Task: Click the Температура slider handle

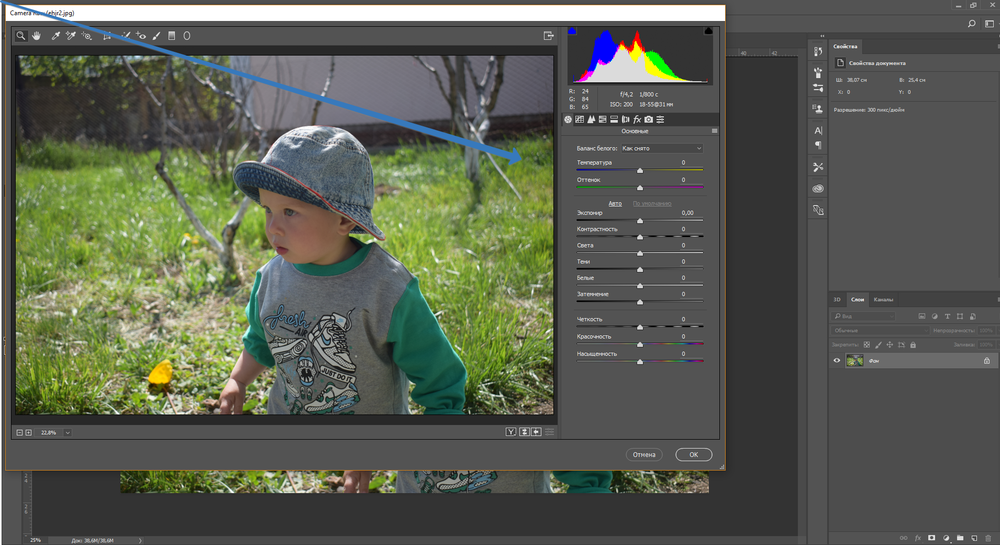Action: [x=640, y=171]
